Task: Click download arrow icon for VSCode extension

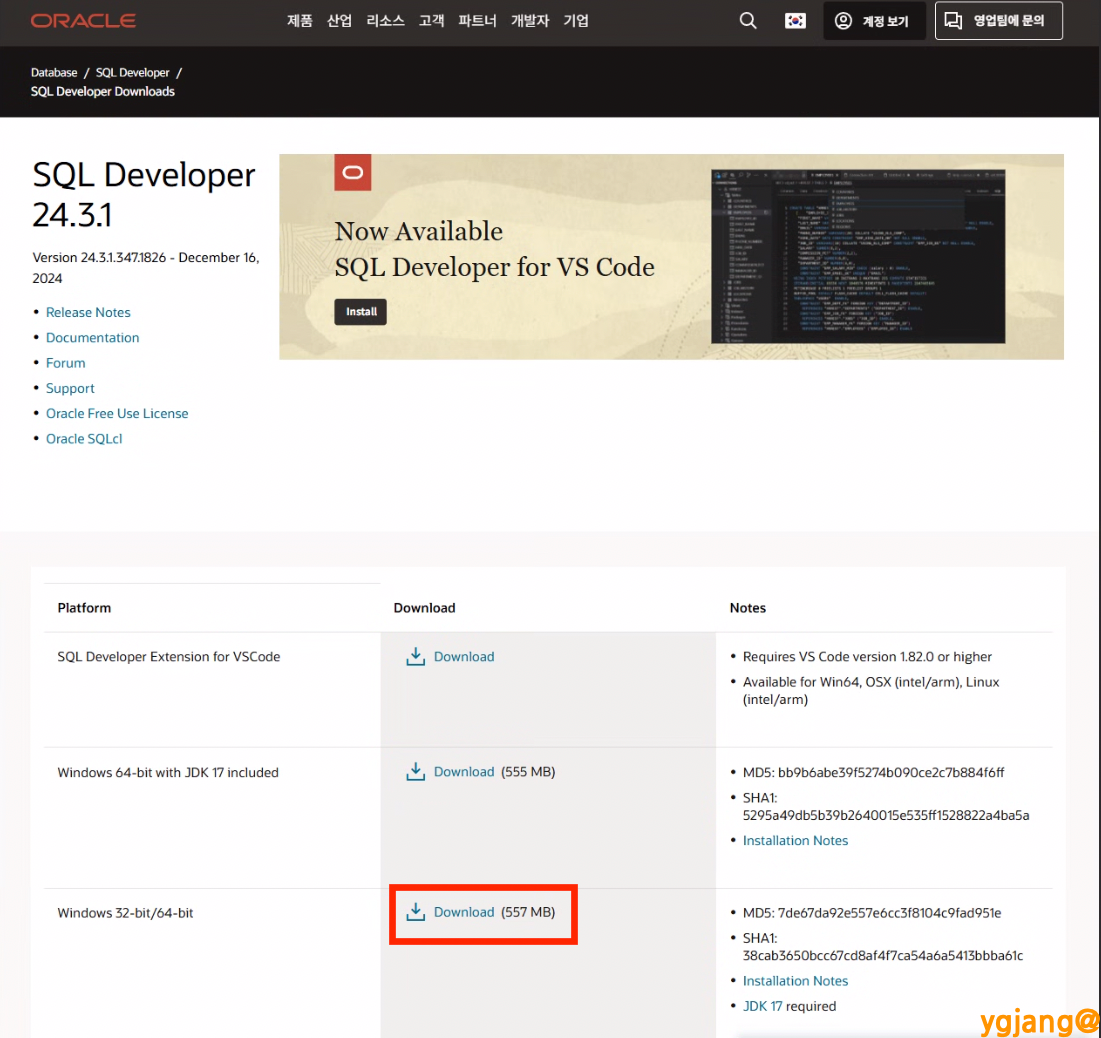Action: [416, 657]
